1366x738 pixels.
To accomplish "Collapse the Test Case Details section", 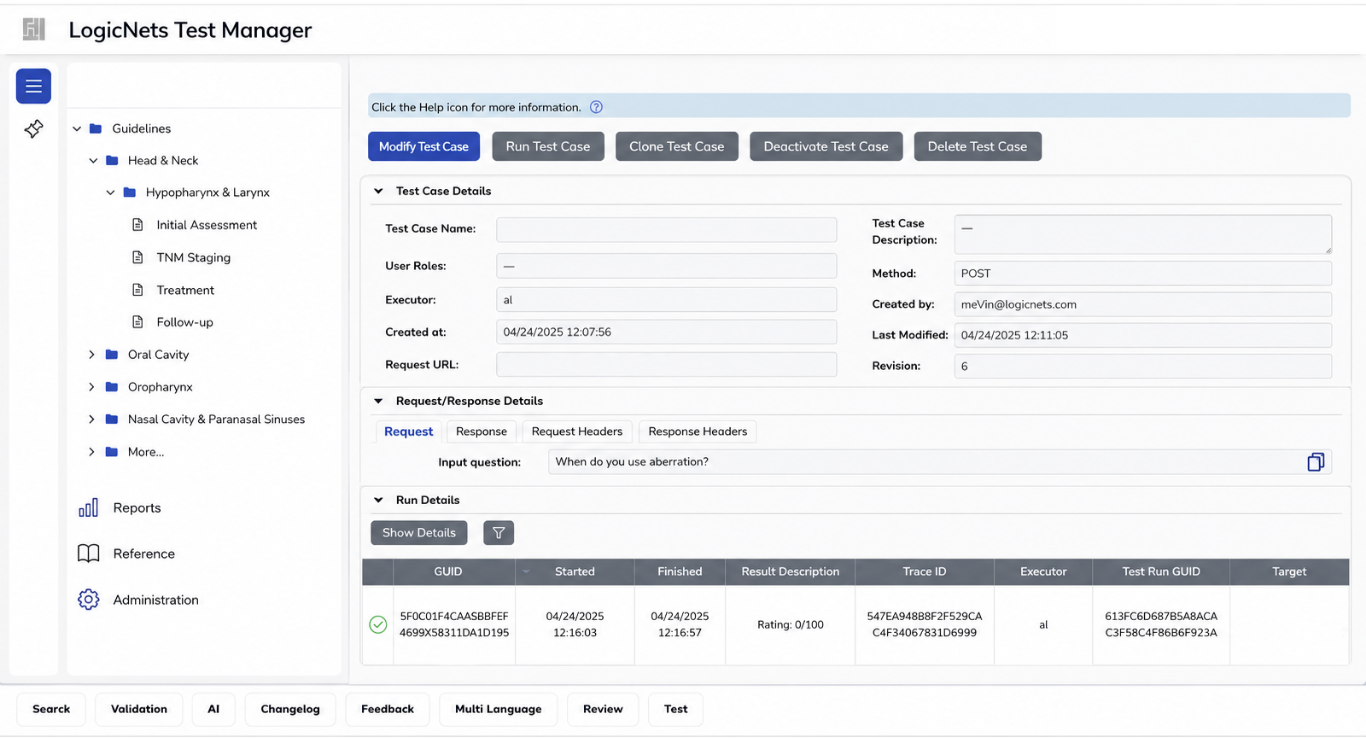I will (378, 191).
